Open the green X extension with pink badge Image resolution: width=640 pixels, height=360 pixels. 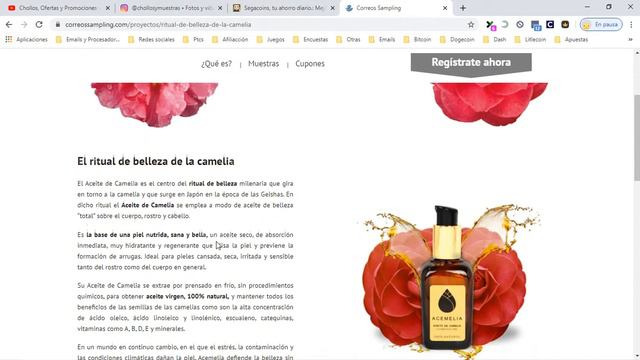pyautogui.click(x=490, y=25)
